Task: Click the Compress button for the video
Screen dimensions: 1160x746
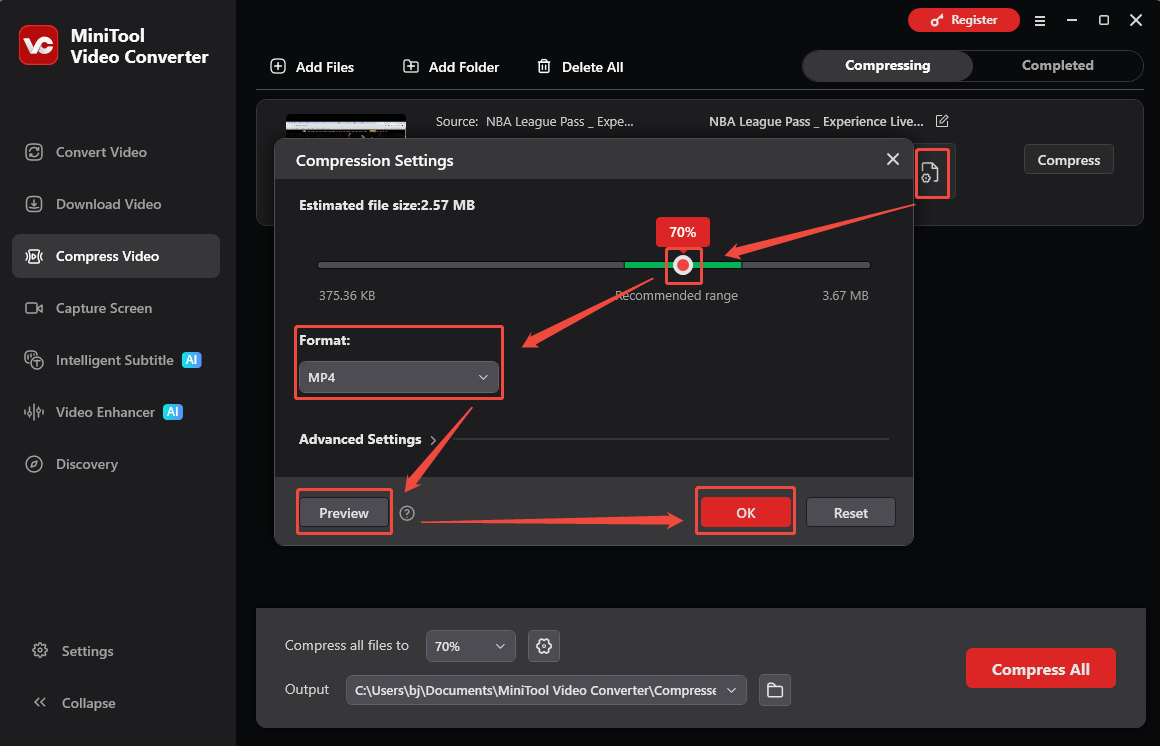Action: [1068, 160]
